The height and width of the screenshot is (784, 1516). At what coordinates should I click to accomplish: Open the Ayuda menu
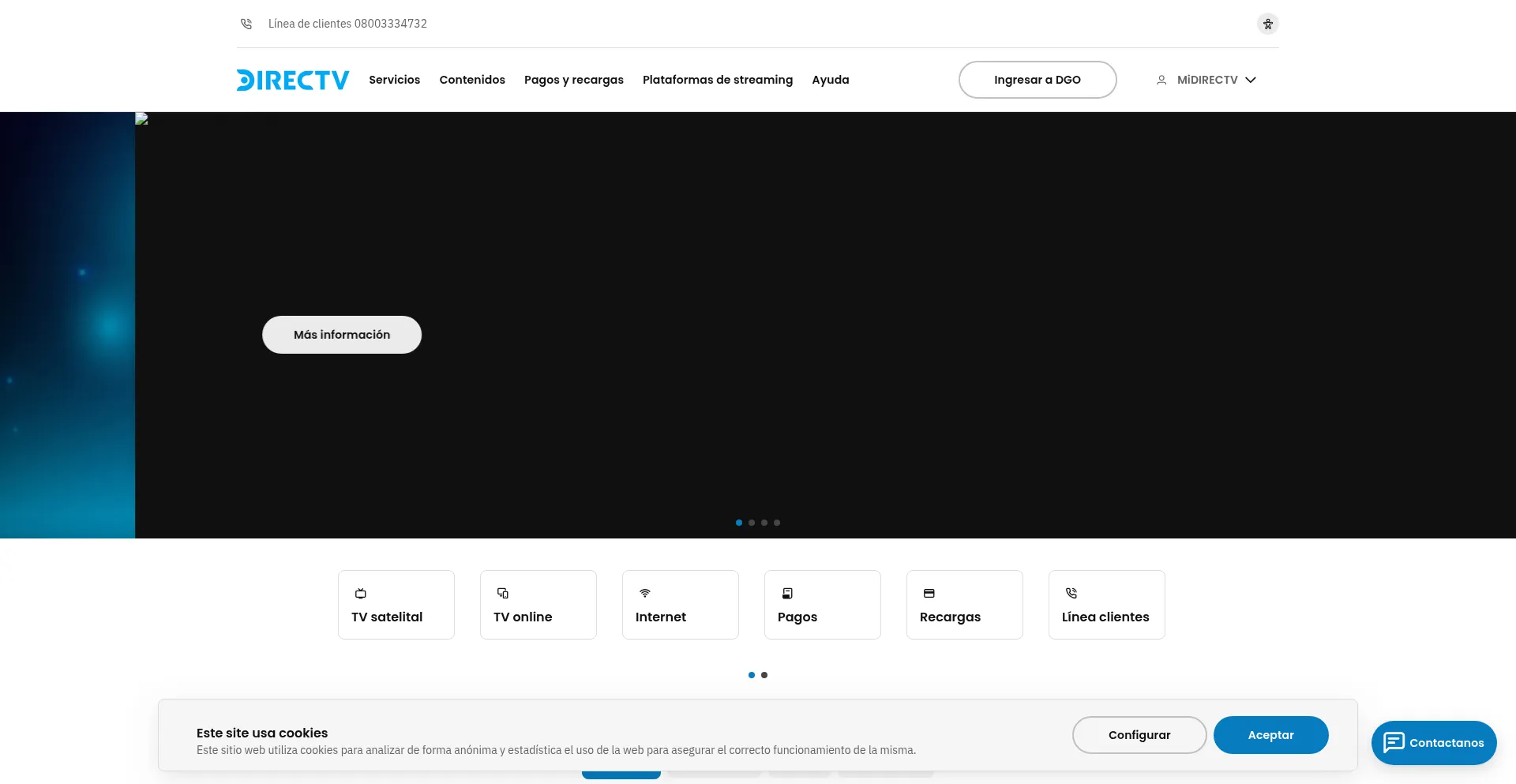click(x=831, y=80)
